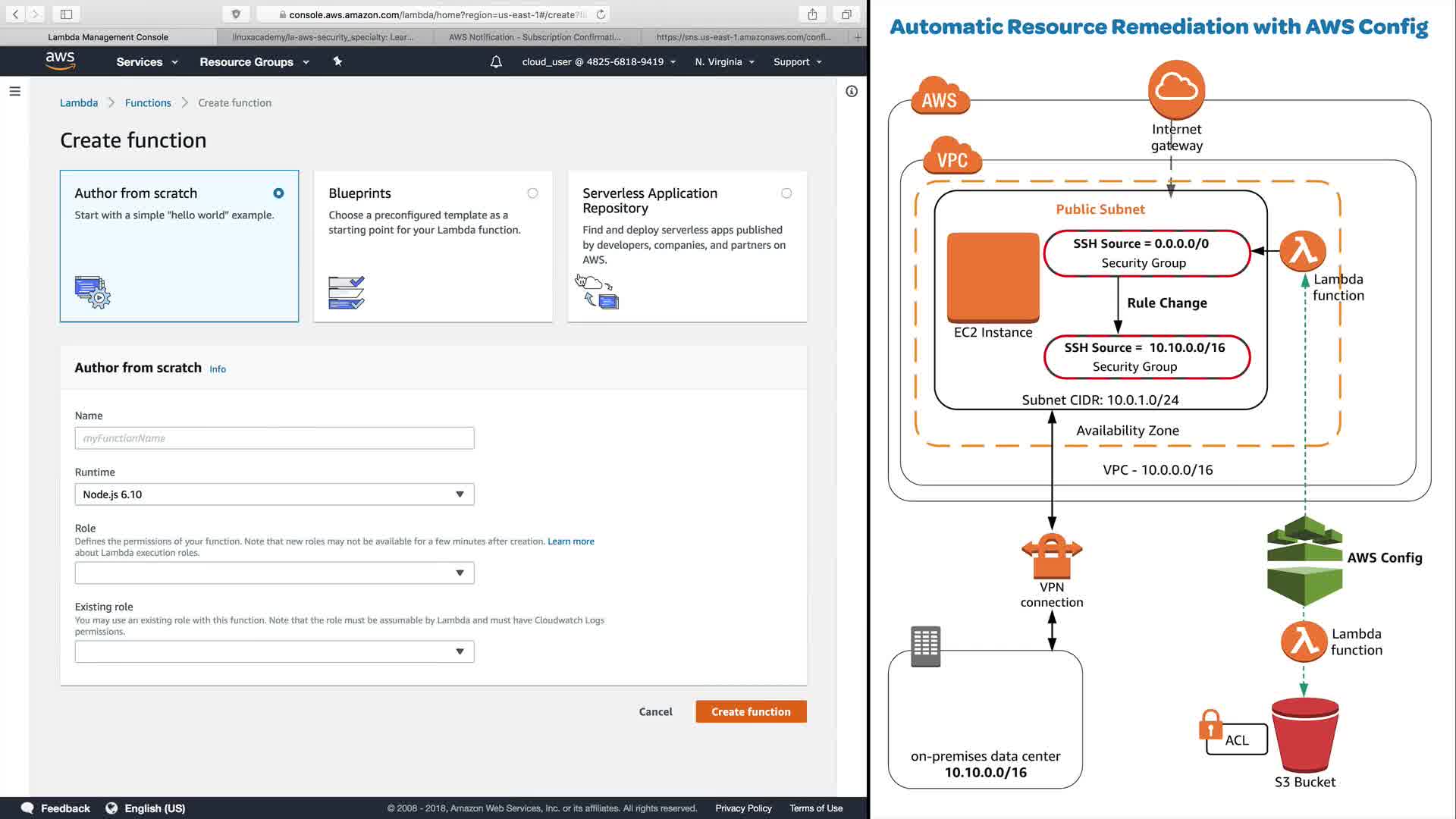Select the Serverless Application Repository radio option
Screen dimensions: 1456x819
(x=786, y=193)
